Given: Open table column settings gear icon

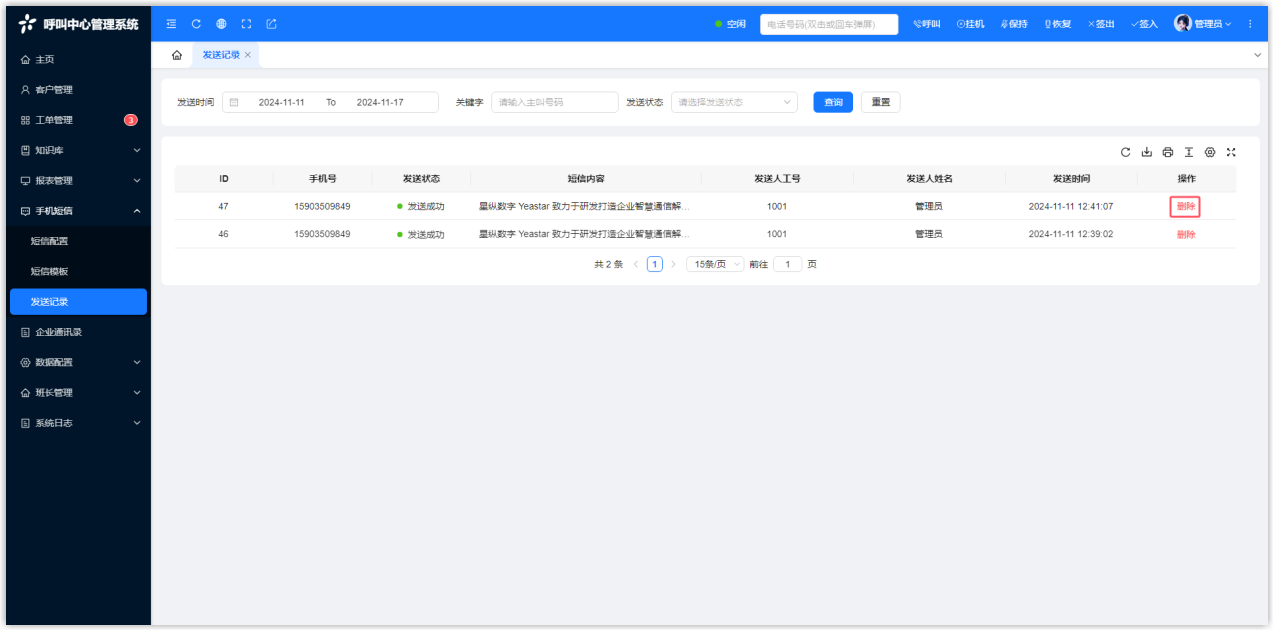Looking at the screenshot, I should click(x=1210, y=152).
